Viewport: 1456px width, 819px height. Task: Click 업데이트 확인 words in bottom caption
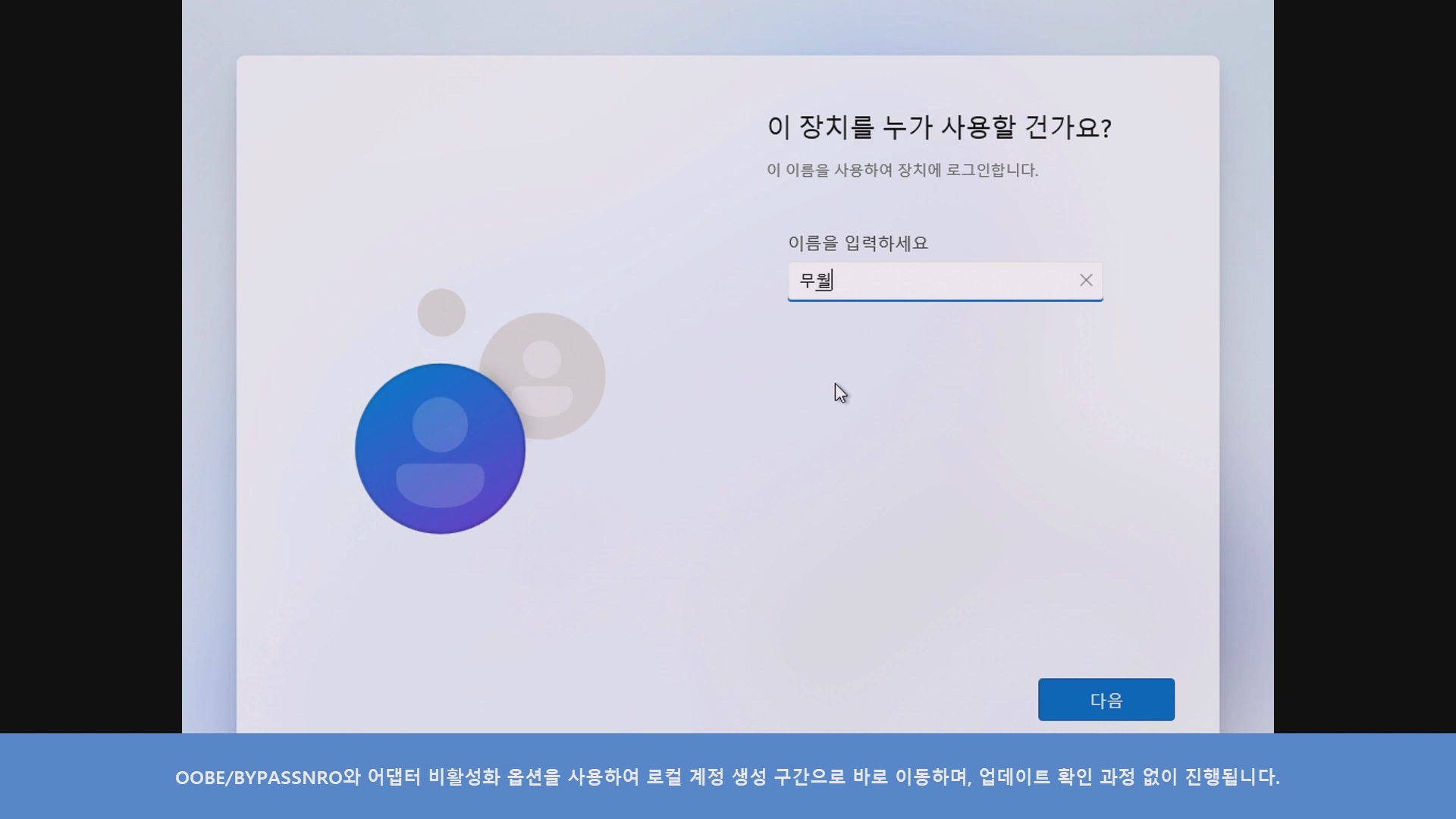pos(1035,777)
